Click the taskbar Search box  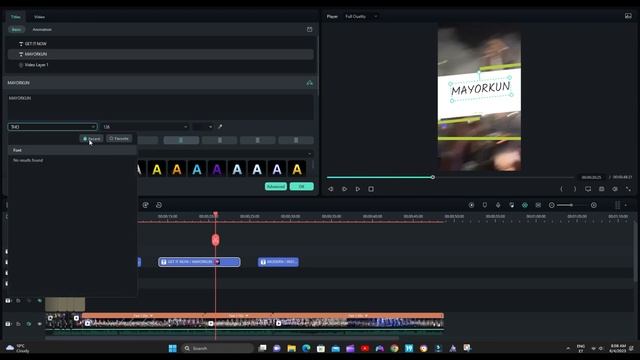click(218, 348)
